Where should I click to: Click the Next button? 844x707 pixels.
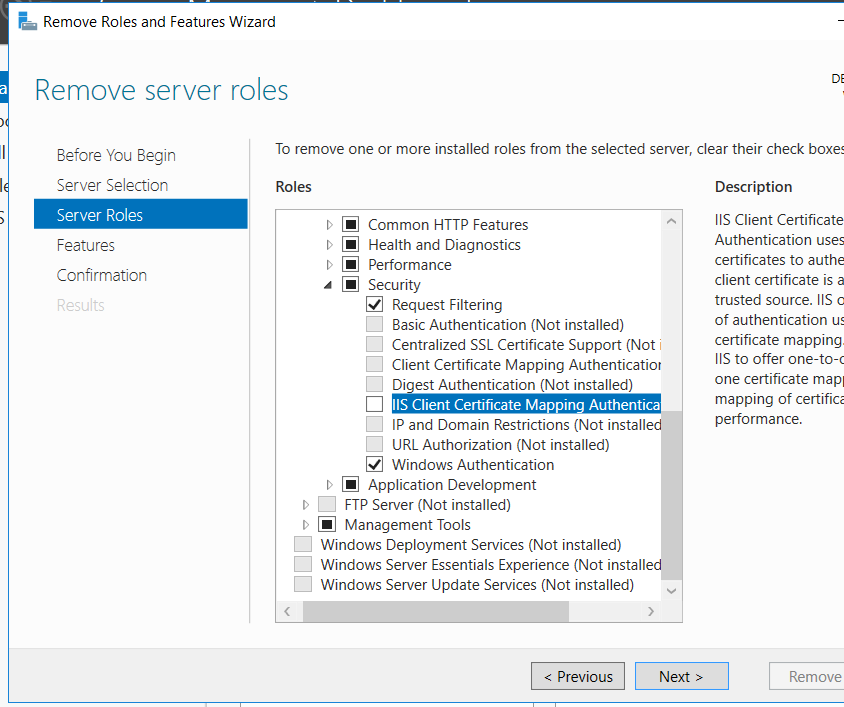pyautogui.click(x=681, y=677)
